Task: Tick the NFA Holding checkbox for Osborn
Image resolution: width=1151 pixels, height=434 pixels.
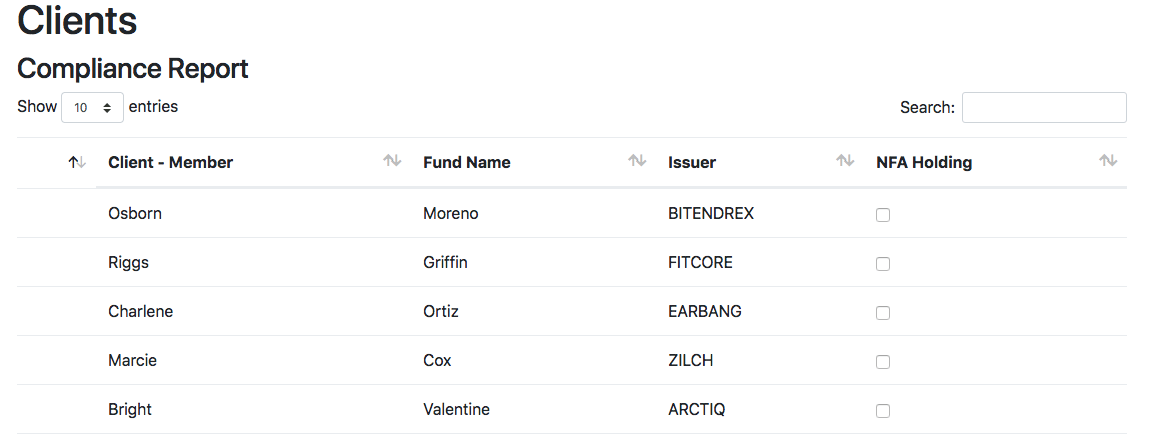Action: click(883, 215)
